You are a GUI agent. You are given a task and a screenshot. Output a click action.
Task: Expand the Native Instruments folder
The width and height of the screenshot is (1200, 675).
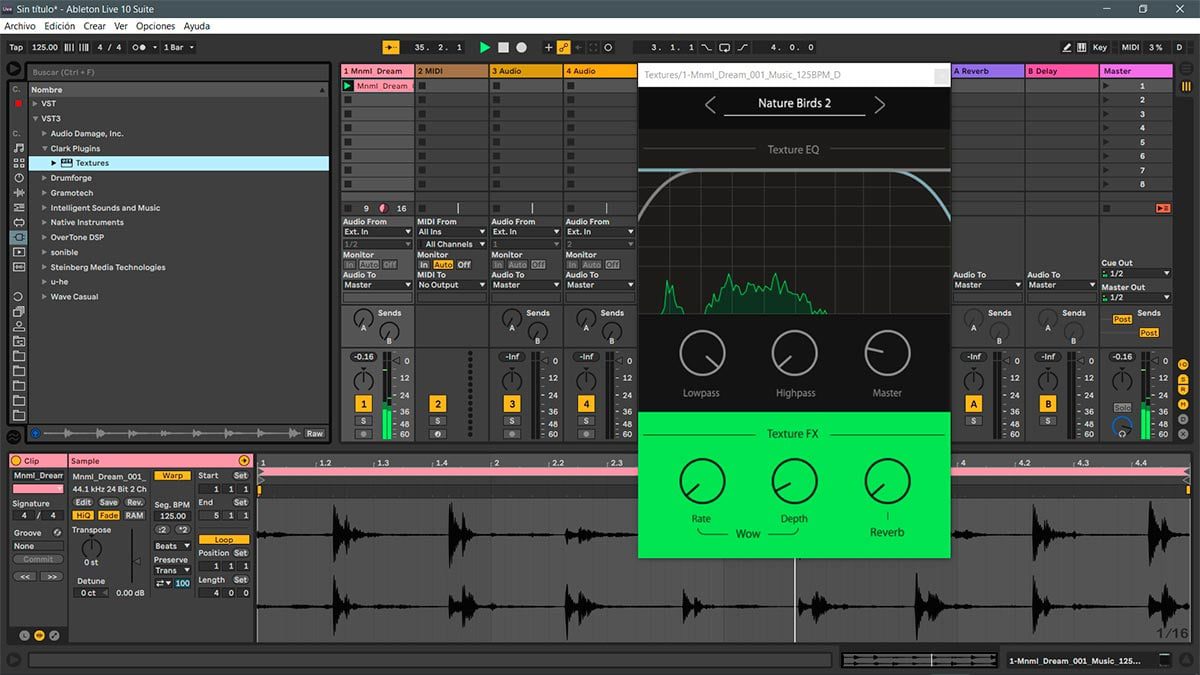pyautogui.click(x=45, y=222)
